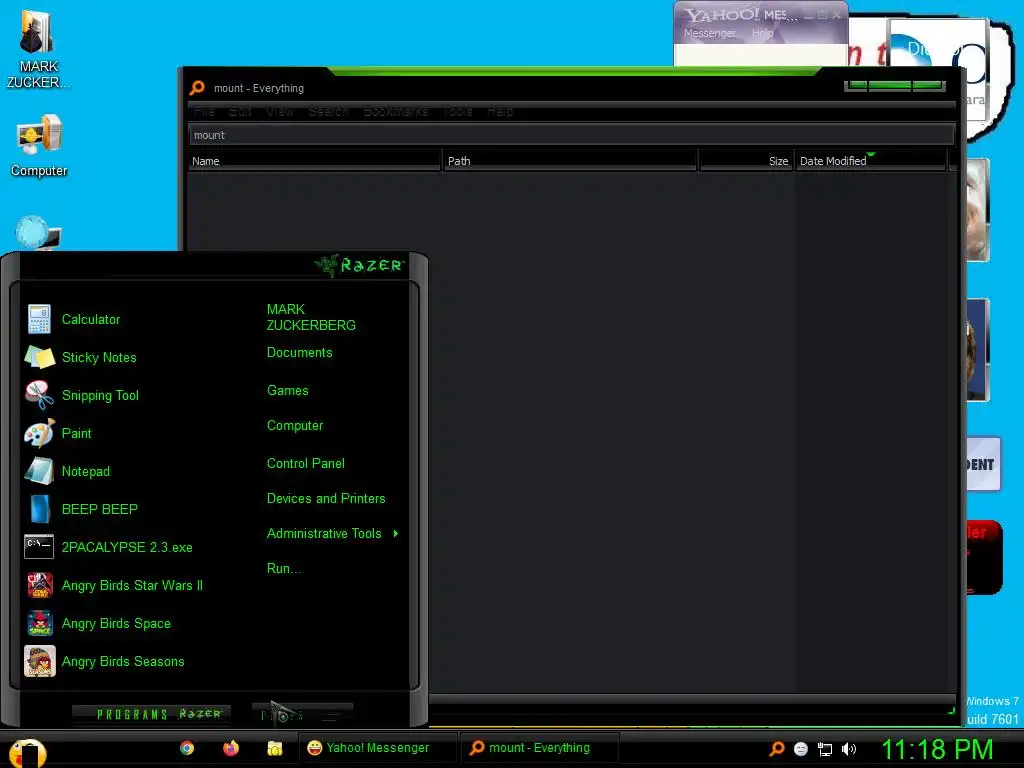The width and height of the screenshot is (1024, 768).
Task: Expand the Administrative Tools submenu
Action: tap(332, 534)
